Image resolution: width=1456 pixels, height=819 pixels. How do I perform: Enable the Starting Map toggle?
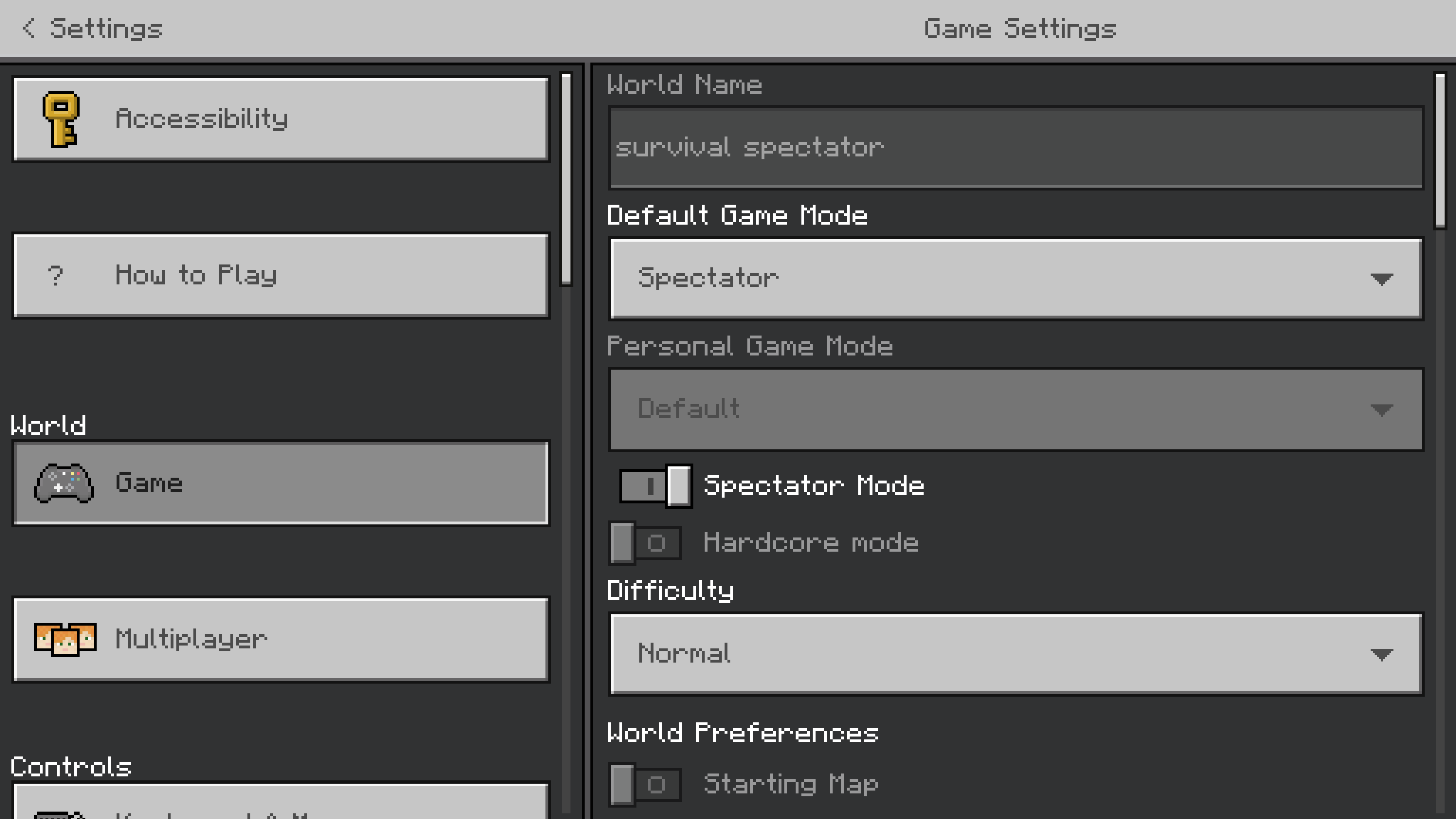point(645,785)
